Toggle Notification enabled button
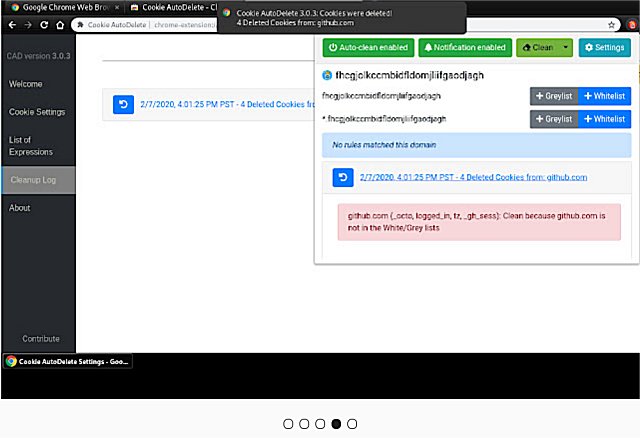Viewport: 640px width, 438px height. pos(465,47)
